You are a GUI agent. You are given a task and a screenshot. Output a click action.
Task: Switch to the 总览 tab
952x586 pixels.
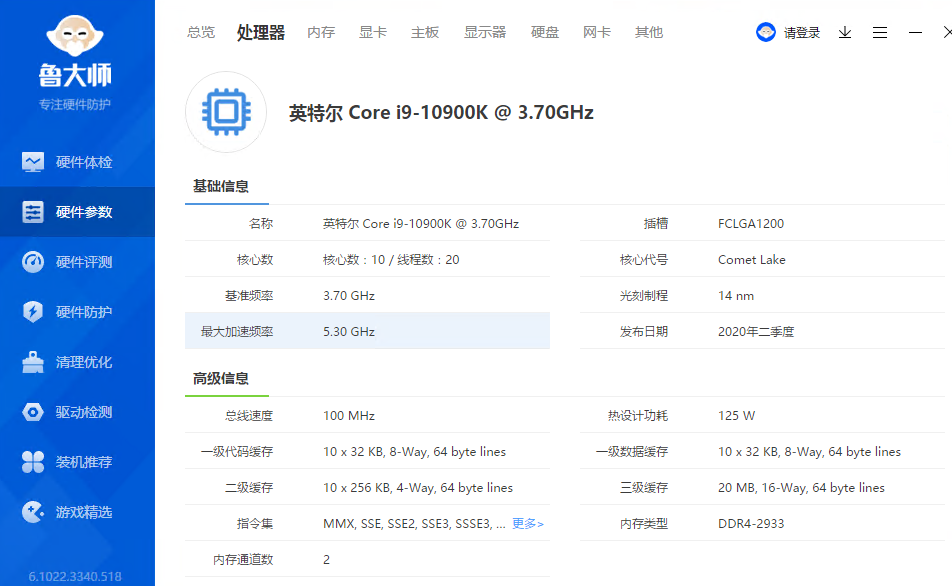click(x=201, y=32)
